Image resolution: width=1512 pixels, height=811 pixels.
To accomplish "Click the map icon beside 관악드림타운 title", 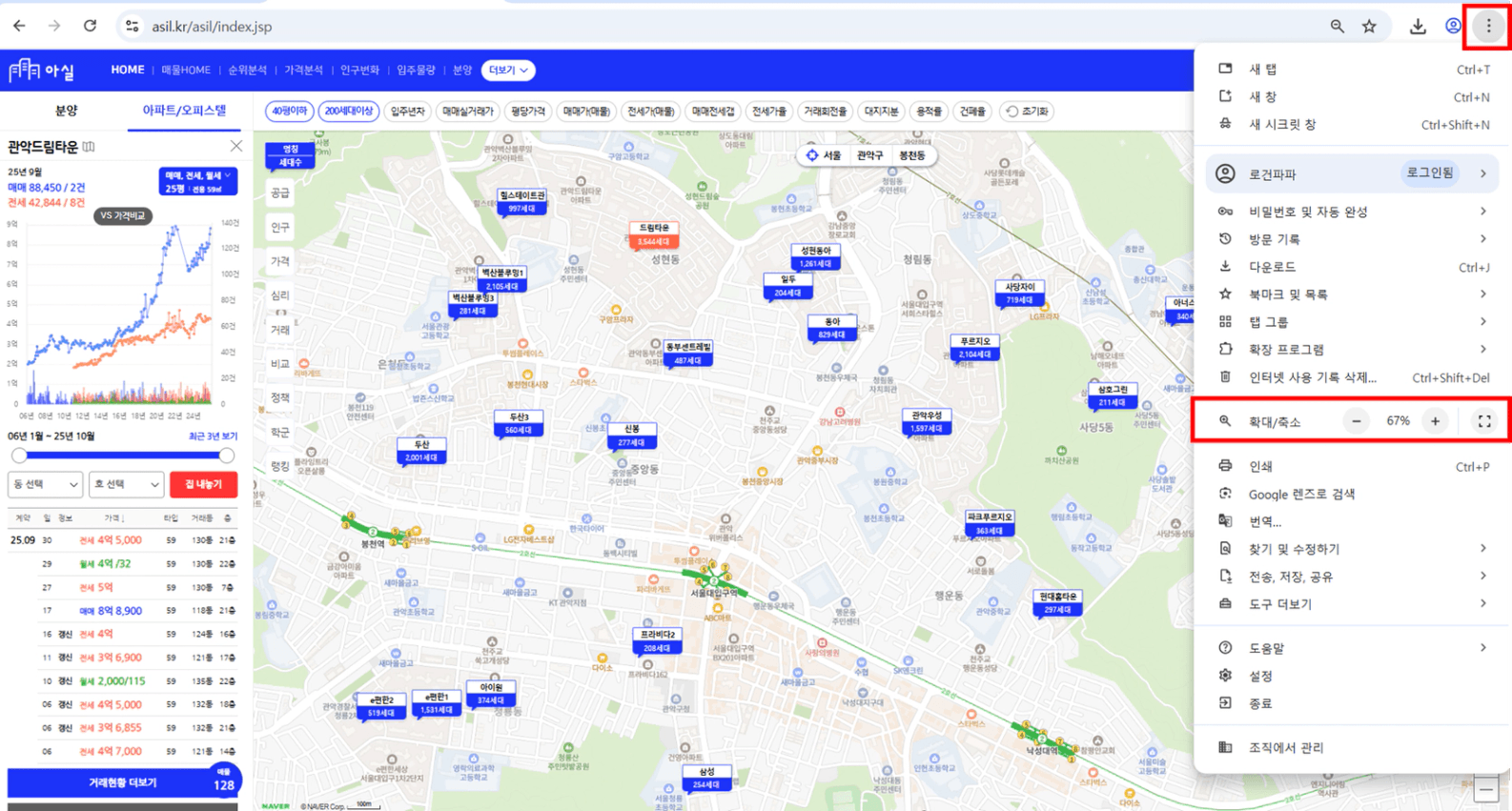I will click(89, 147).
